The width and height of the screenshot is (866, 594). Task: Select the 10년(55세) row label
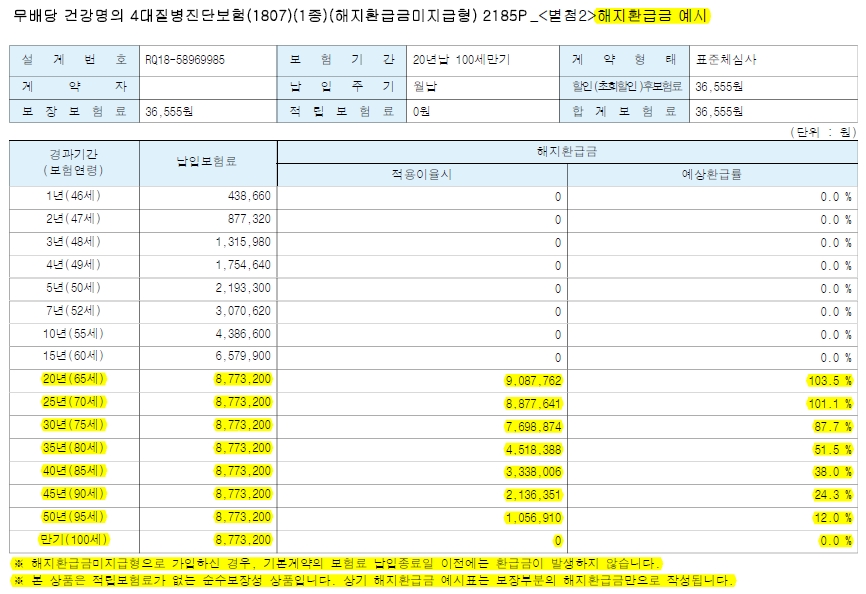(73, 334)
